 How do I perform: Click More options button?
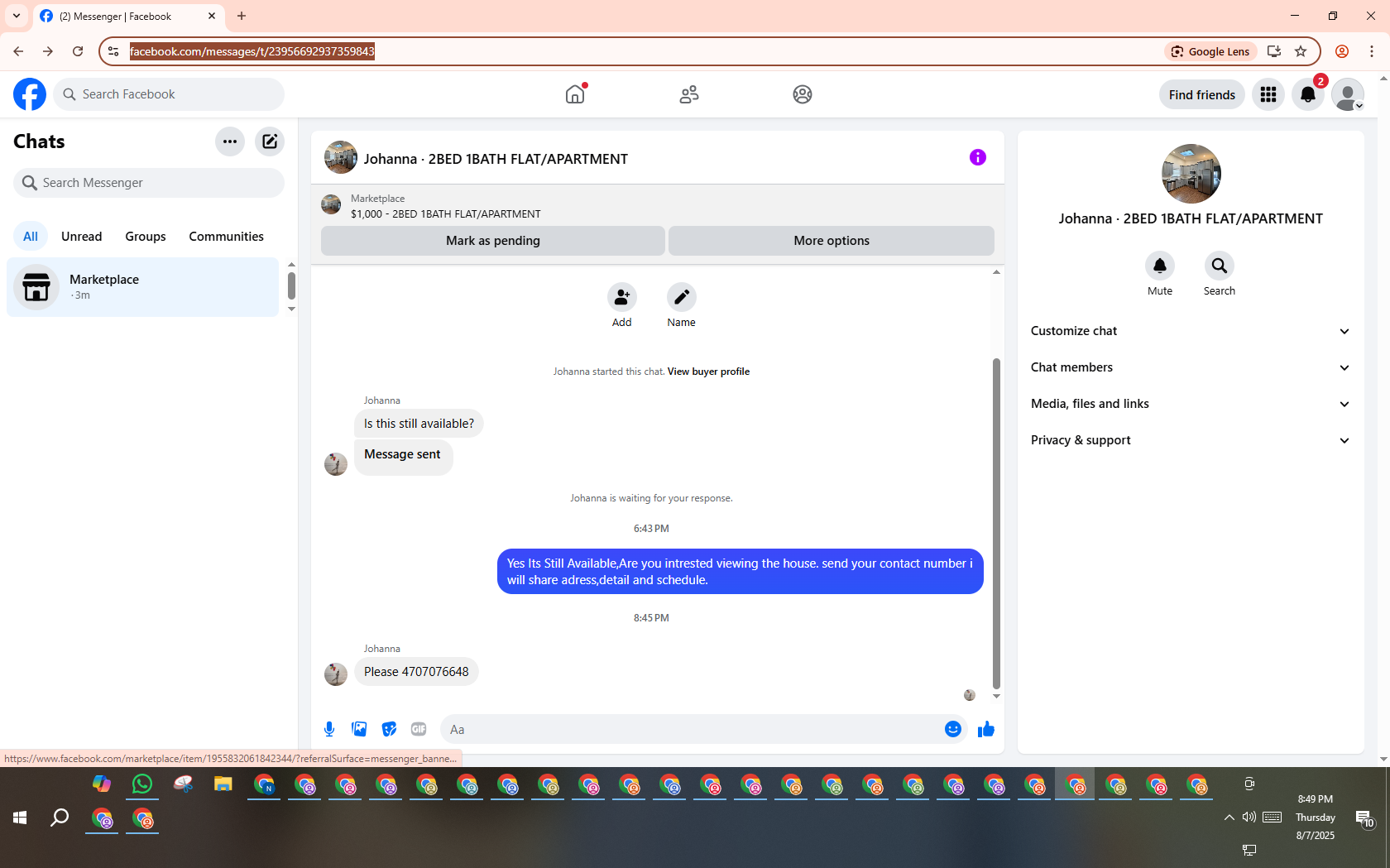pyautogui.click(x=832, y=241)
